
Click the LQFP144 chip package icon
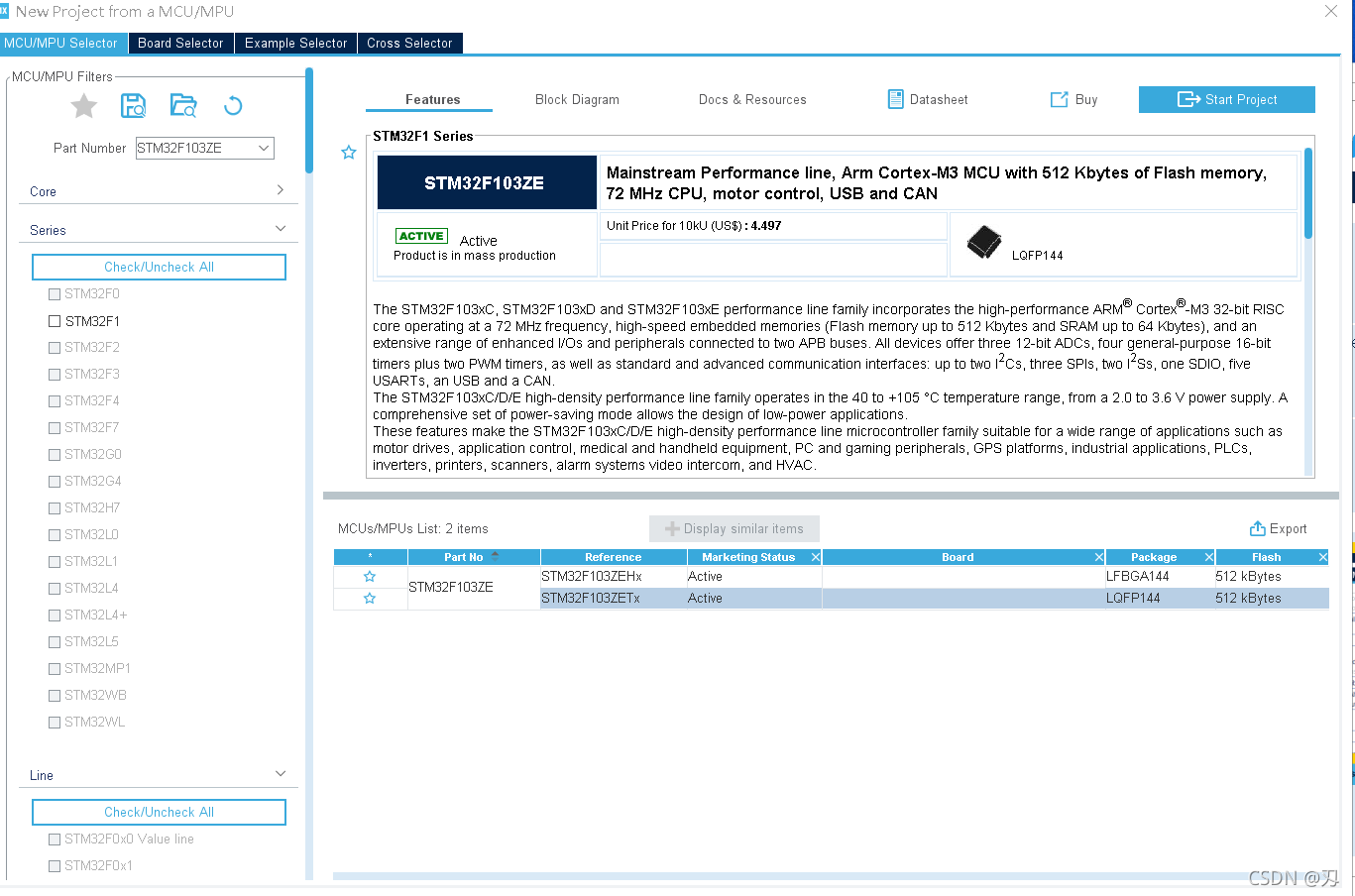[984, 242]
